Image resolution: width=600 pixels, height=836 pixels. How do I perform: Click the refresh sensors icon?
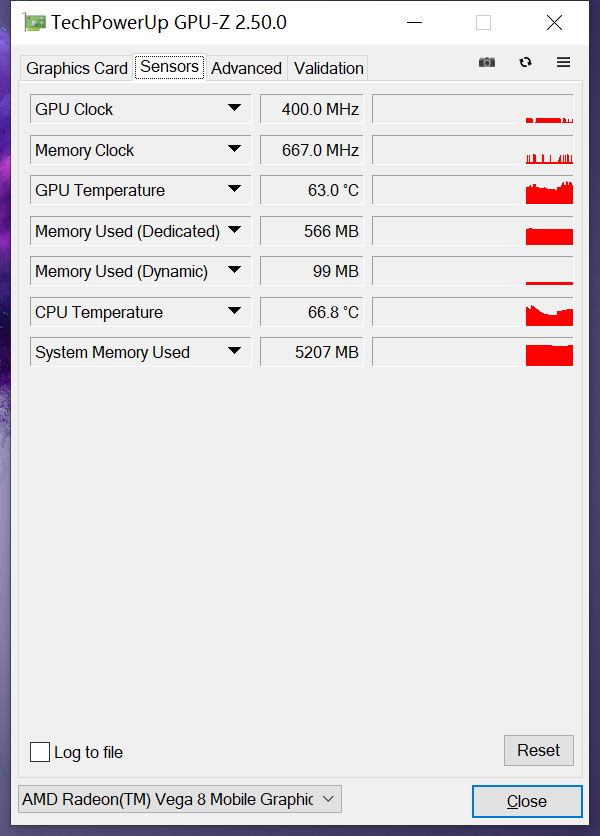(x=525, y=62)
